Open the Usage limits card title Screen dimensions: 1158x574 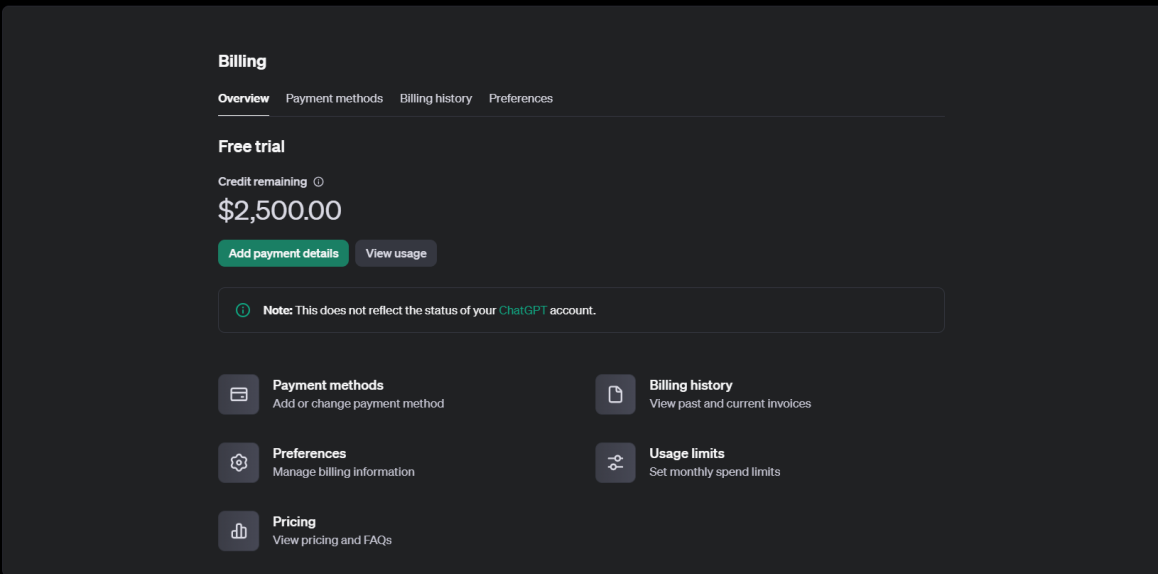(x=687, y=453)
